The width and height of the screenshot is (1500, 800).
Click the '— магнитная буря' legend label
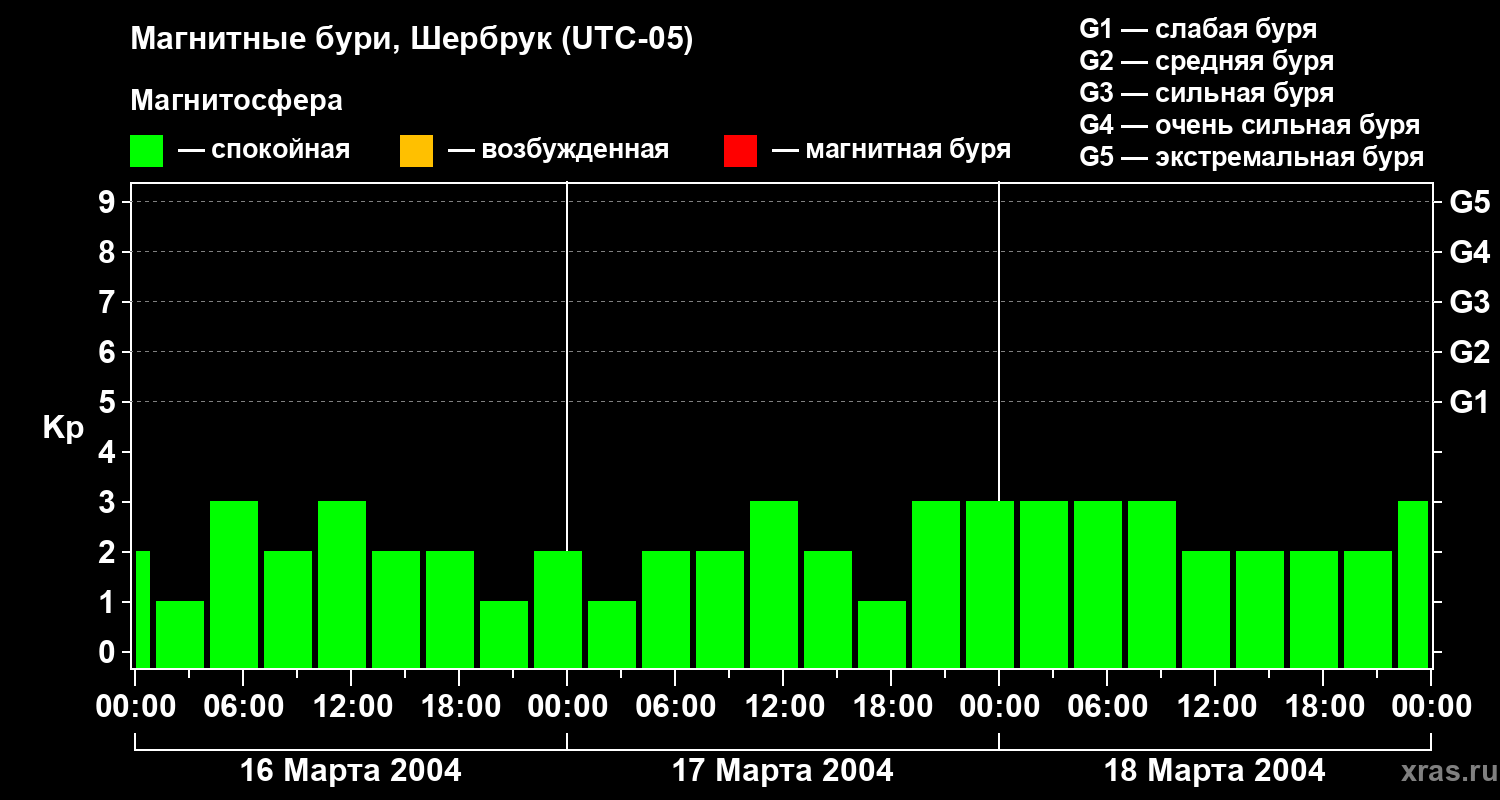(892, 150)
